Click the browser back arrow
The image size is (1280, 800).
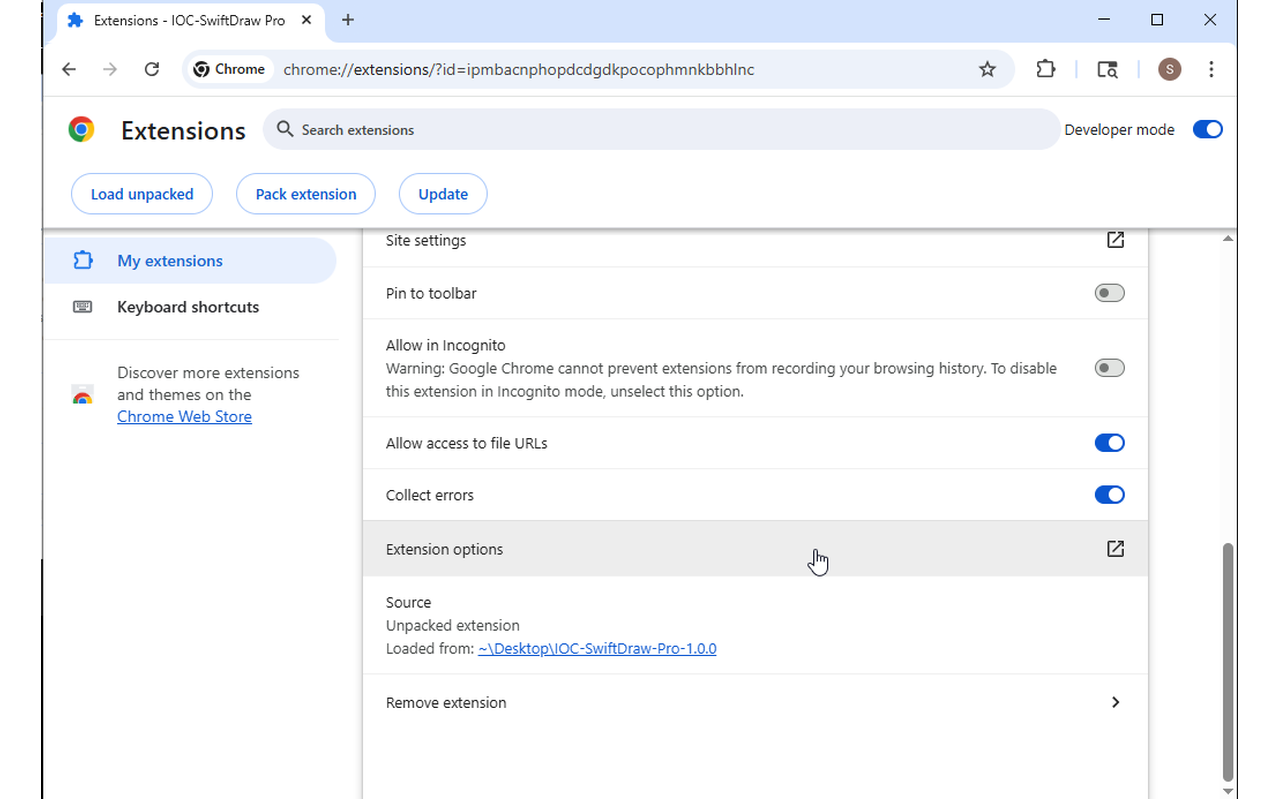[x=69, y=69]
